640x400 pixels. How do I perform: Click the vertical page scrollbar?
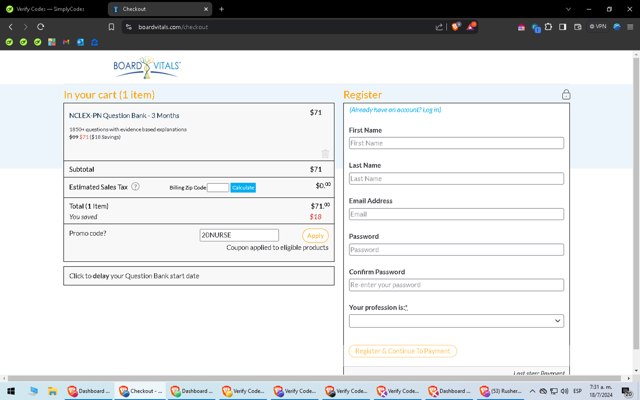coord(636,202)
